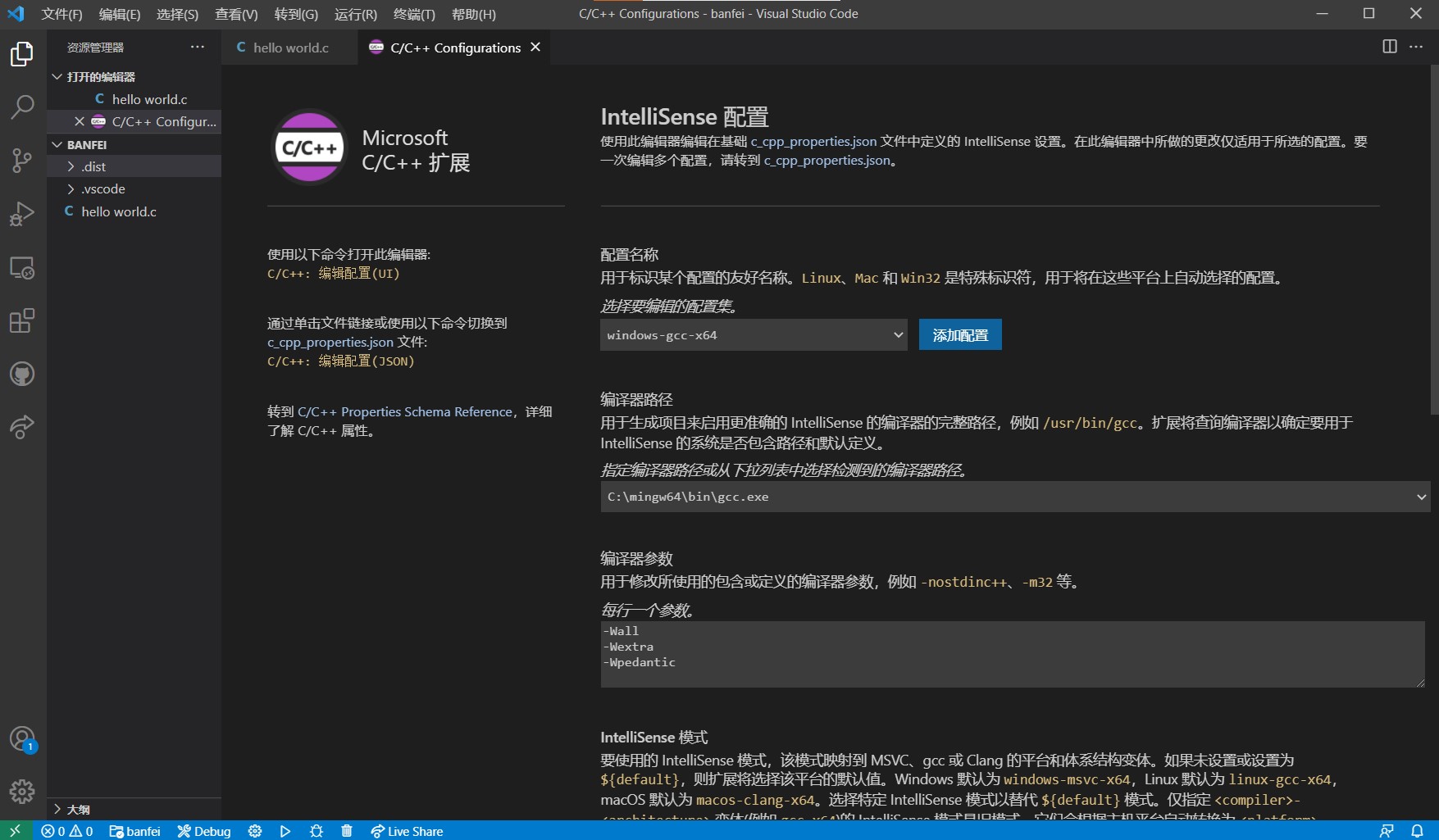
Task: Open the Remote Explorer view
Action: tap(22, 268)
